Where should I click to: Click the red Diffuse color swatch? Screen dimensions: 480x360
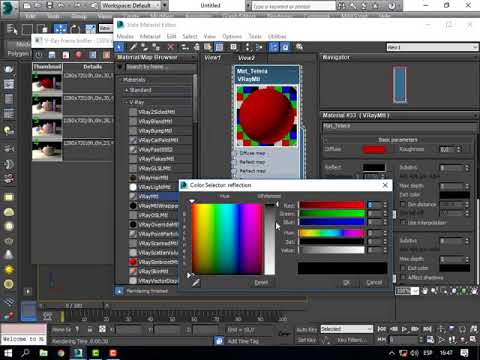[x=374, y=149]
